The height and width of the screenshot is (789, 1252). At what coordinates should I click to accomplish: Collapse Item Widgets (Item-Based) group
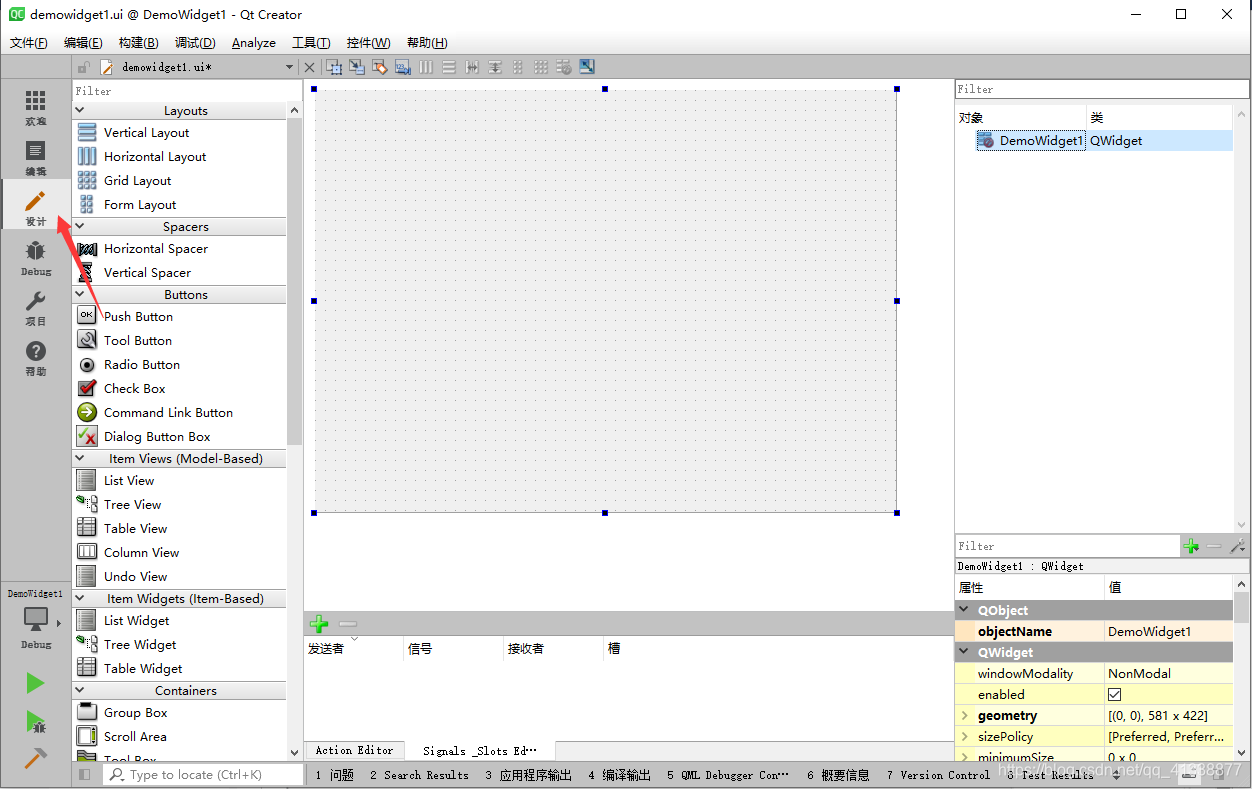pyautogui.click(x=80, y=598)
